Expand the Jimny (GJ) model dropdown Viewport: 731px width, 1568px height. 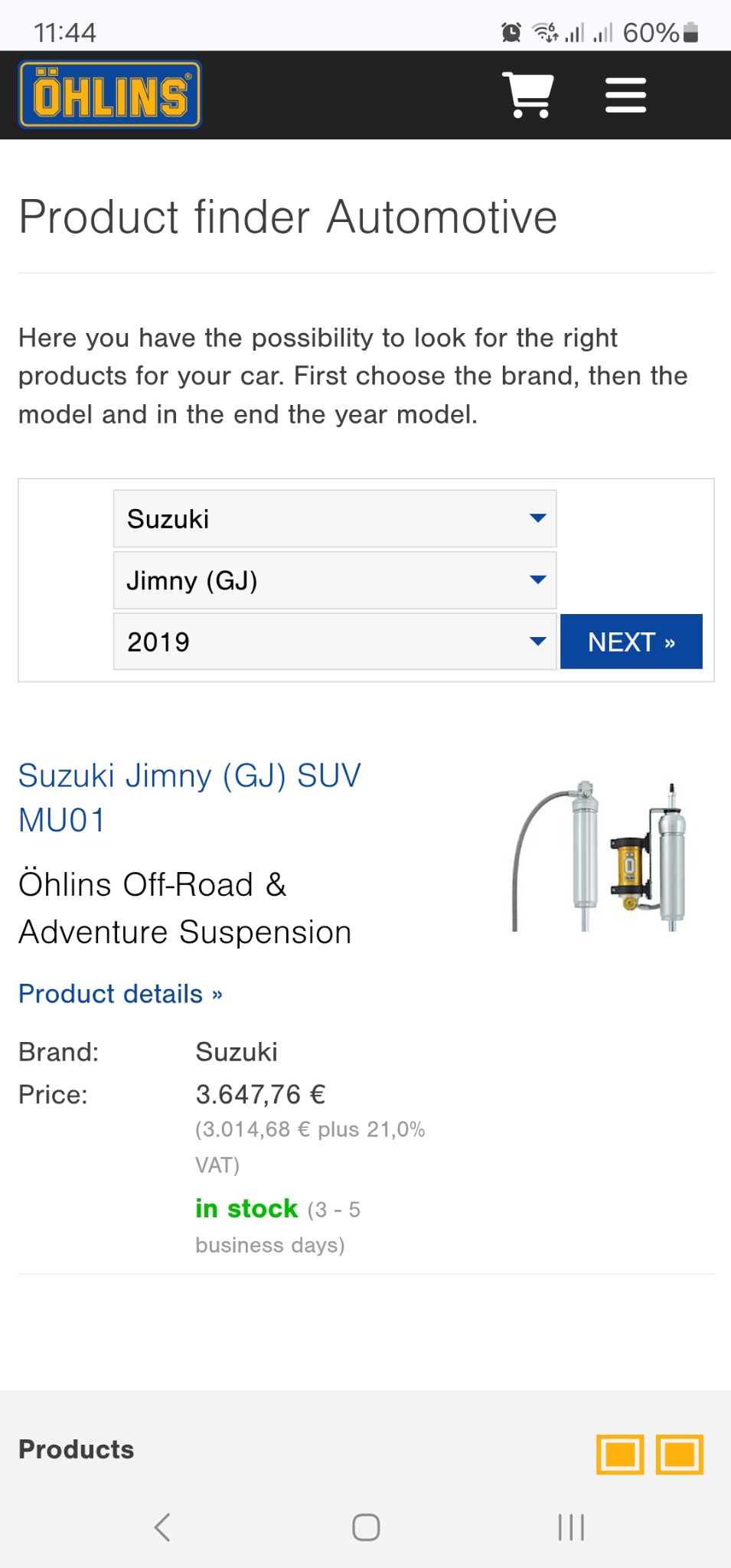pos(334,580)
